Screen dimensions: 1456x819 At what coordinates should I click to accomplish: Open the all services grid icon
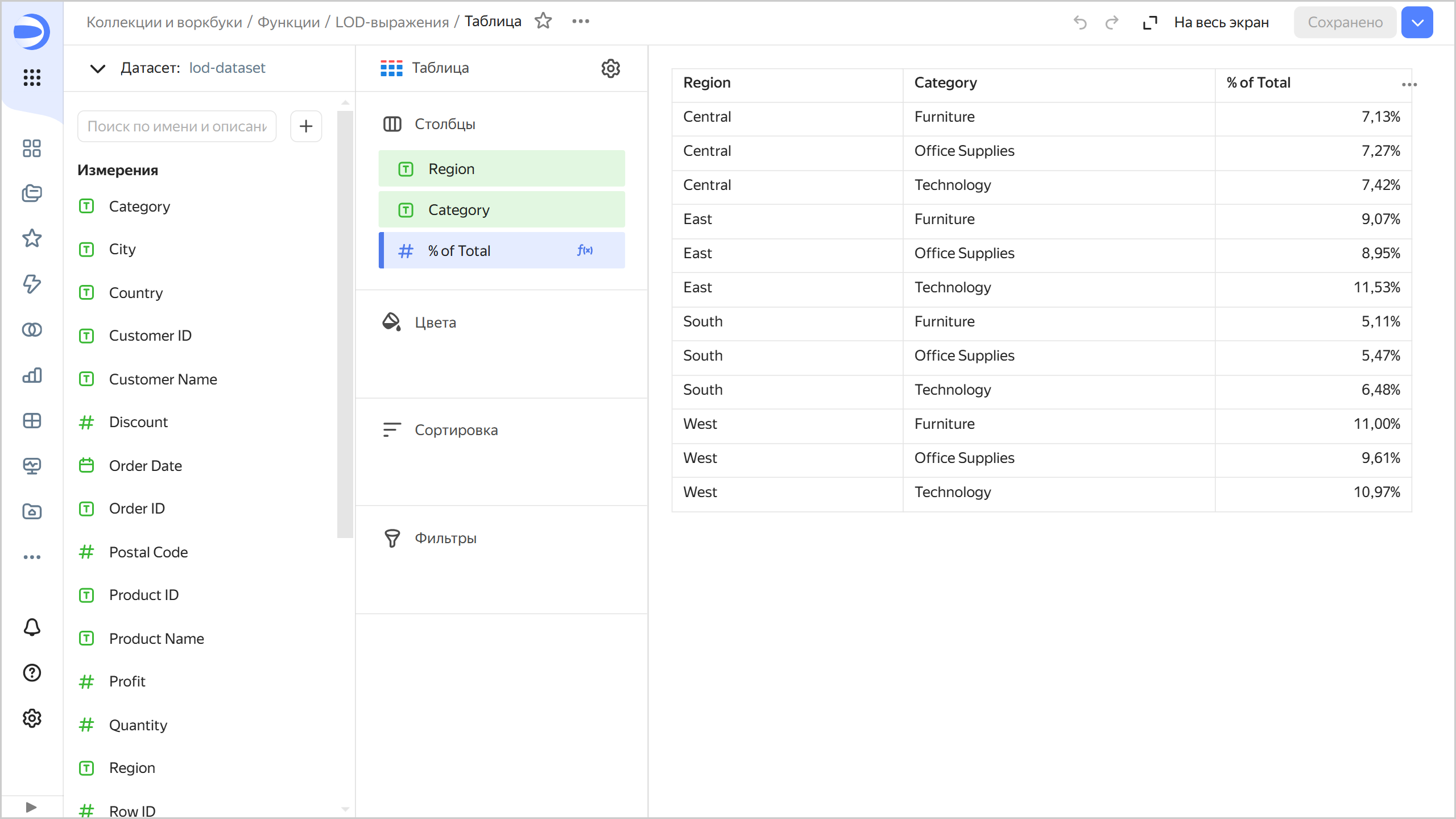(x=32, y=77)
